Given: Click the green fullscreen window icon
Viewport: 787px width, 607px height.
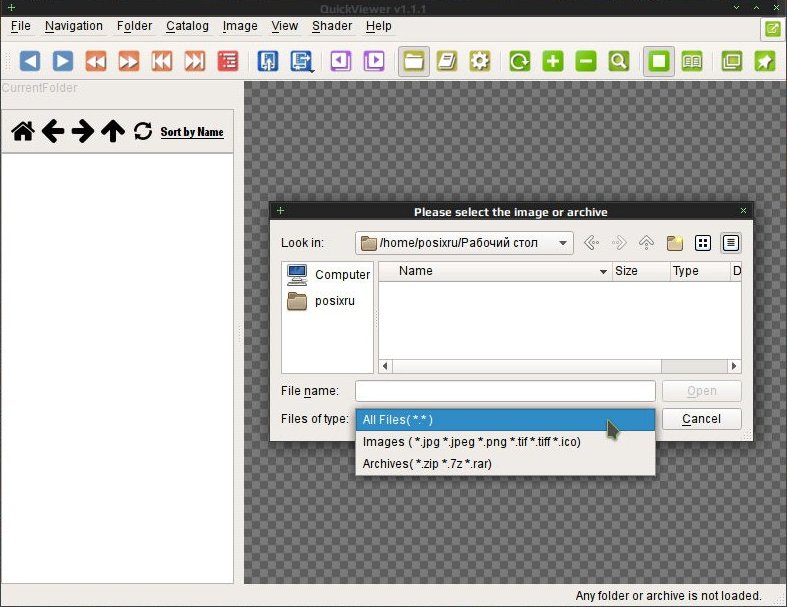Looking at the screenshot, I should 732,61.
